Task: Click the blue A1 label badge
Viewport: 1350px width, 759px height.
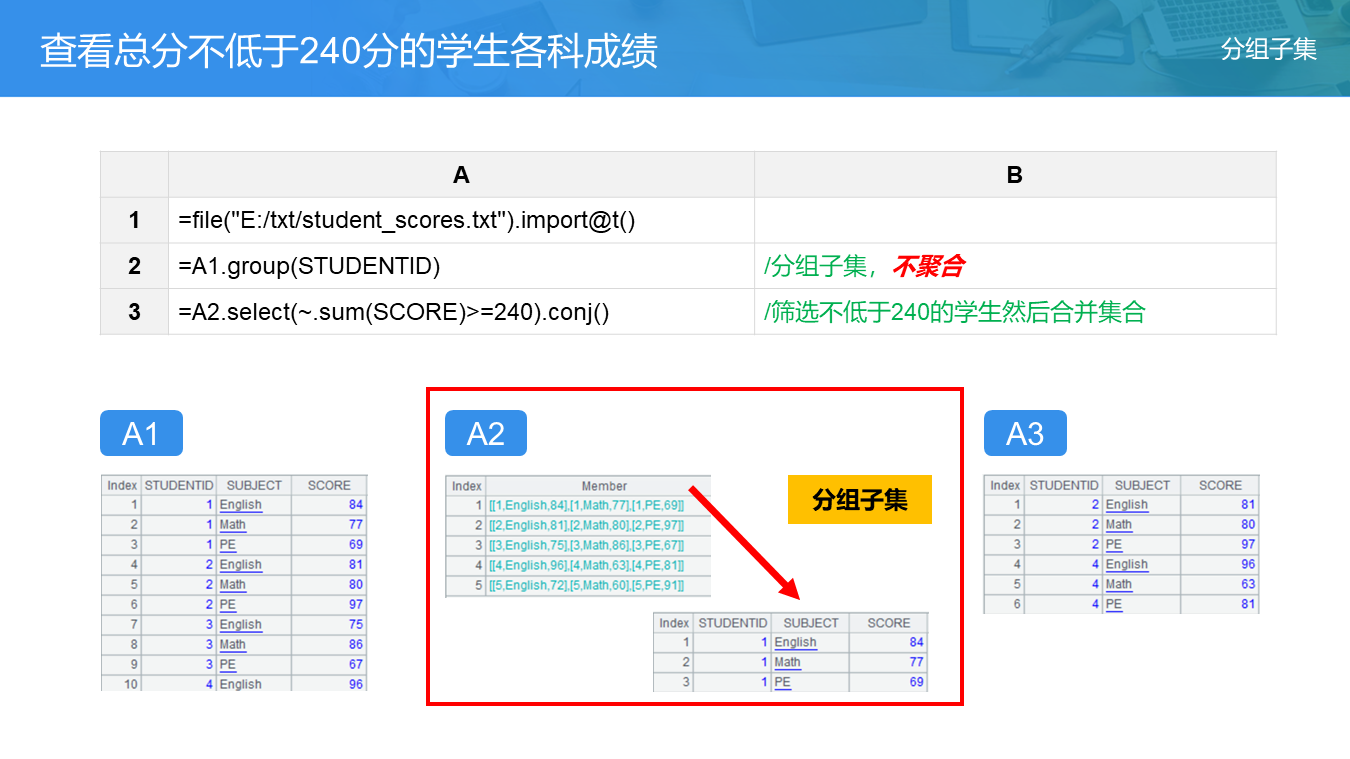Action: pos(141,433)
